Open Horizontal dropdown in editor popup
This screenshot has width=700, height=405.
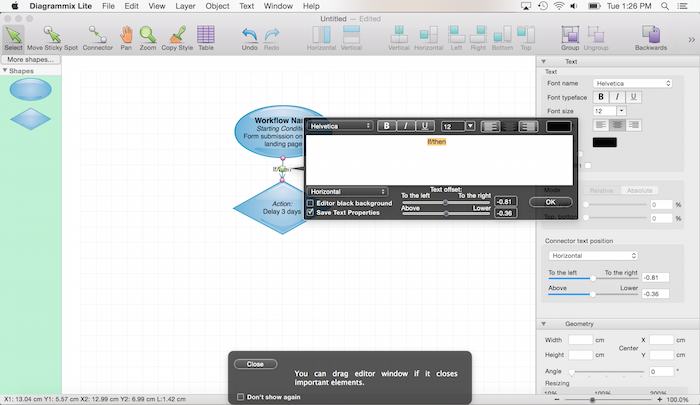pos(348,192)
